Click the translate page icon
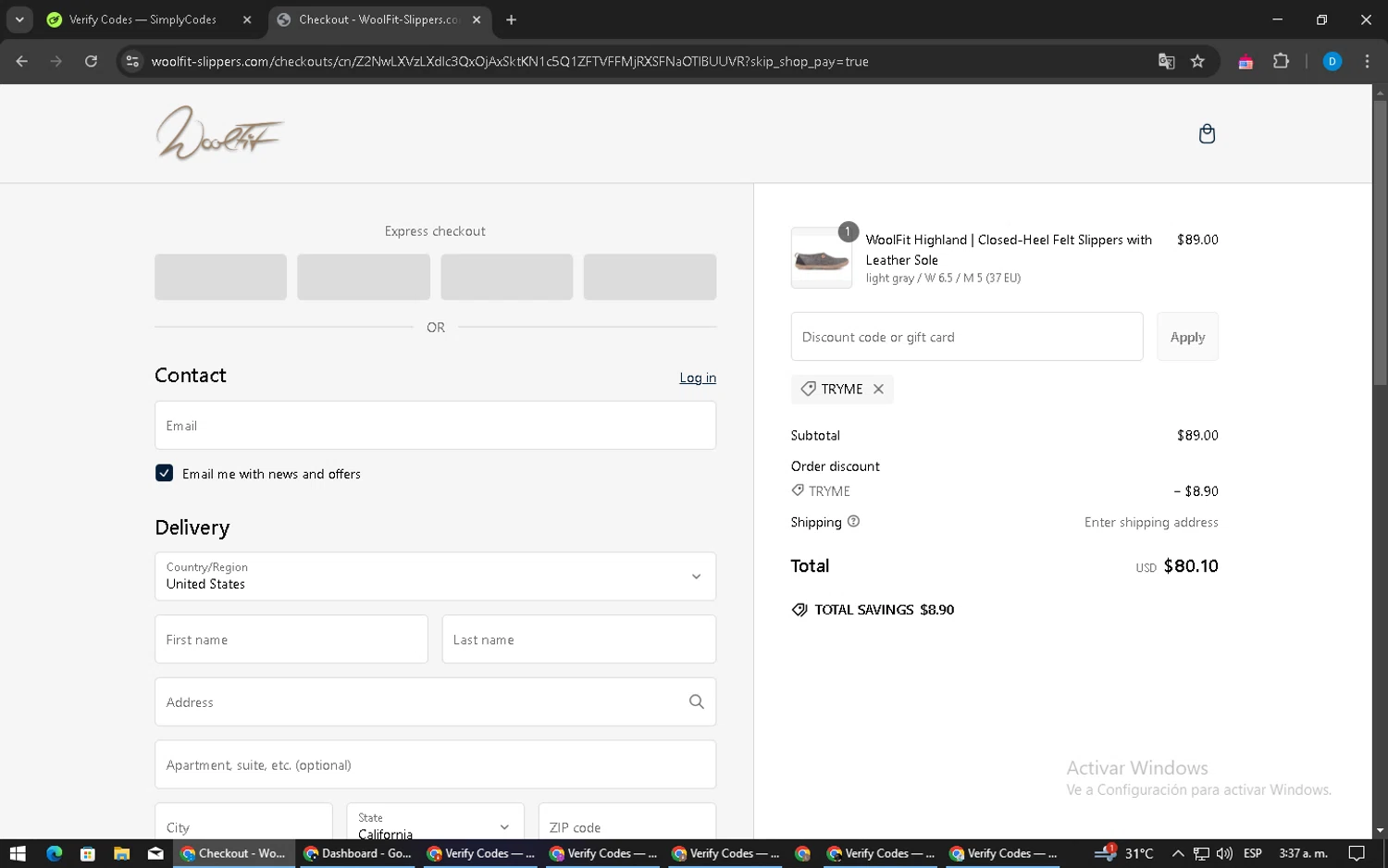This screenshot has width=1388, height=868. (x=1166, y=61)
